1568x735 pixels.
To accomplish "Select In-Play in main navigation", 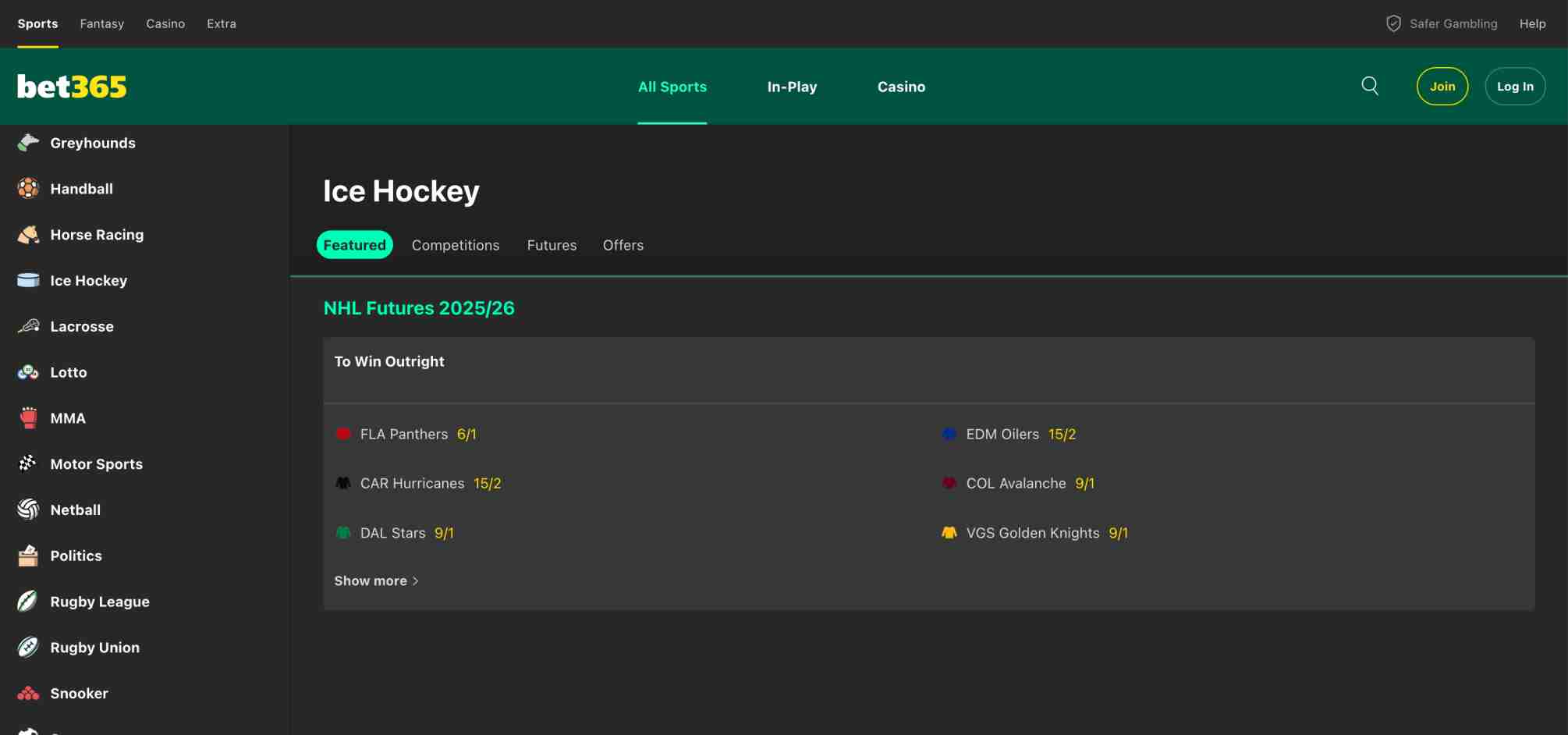I will (792, 87).
